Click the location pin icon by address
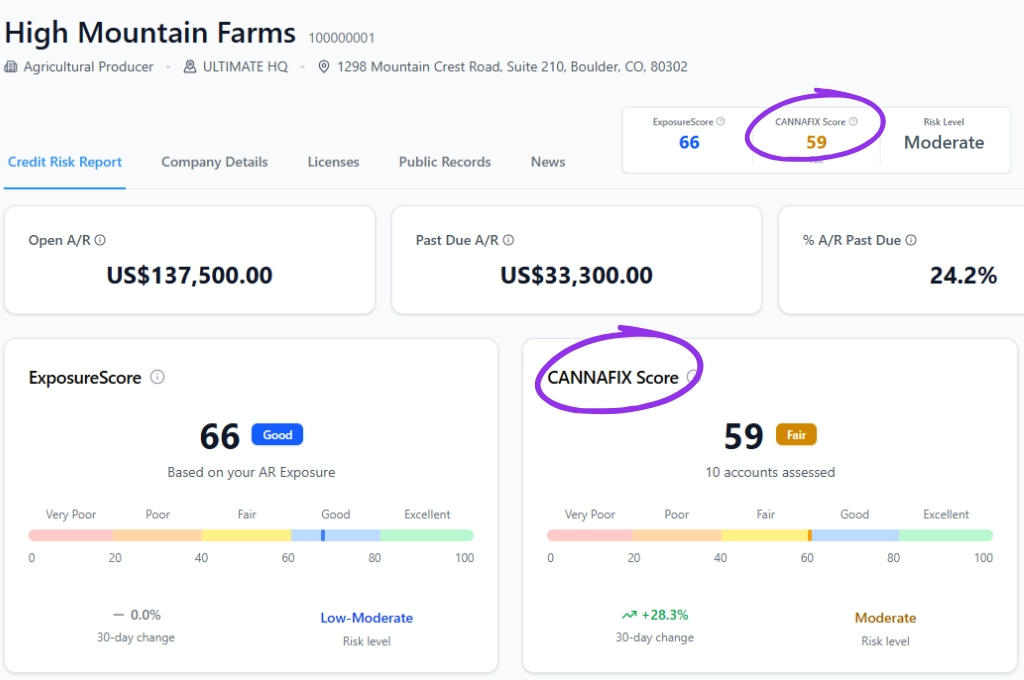 [x=323, y=67]
